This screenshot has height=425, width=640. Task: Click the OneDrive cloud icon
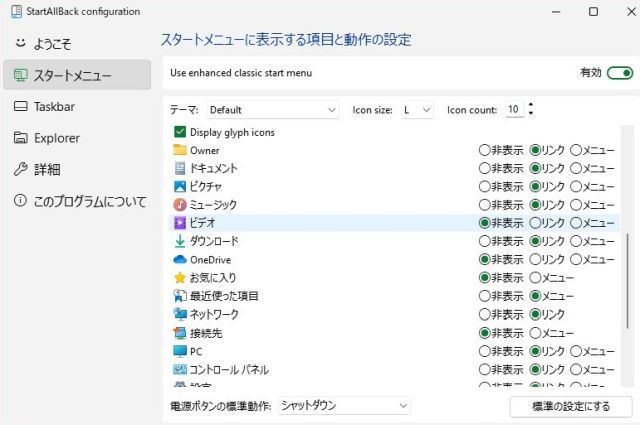coord(180,259)
